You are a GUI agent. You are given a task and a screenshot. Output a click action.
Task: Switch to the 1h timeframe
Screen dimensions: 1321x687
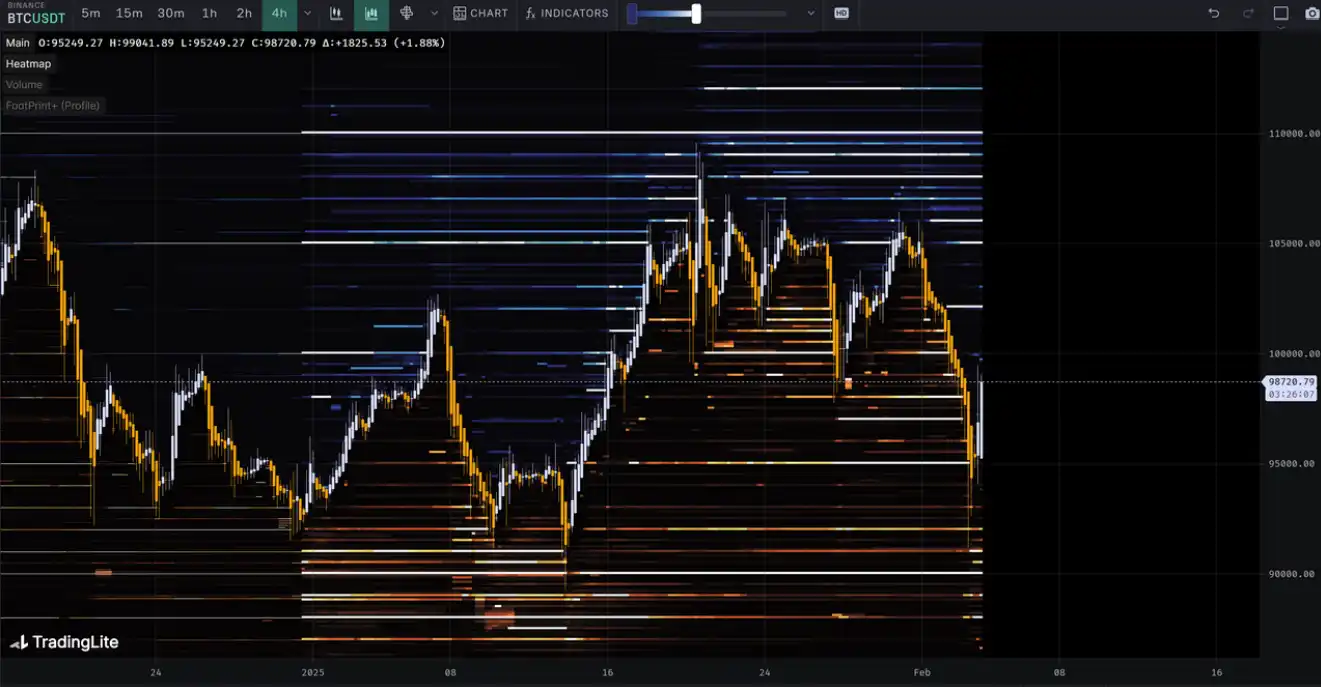(x=209, y=13)
